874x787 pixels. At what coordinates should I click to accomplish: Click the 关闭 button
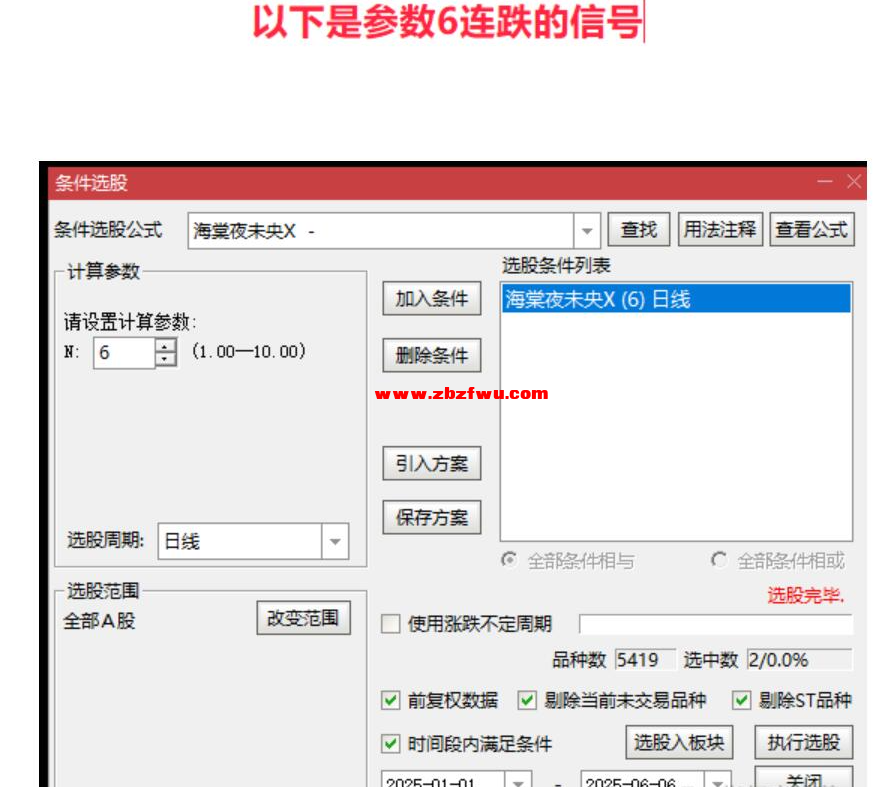[803, 778]
